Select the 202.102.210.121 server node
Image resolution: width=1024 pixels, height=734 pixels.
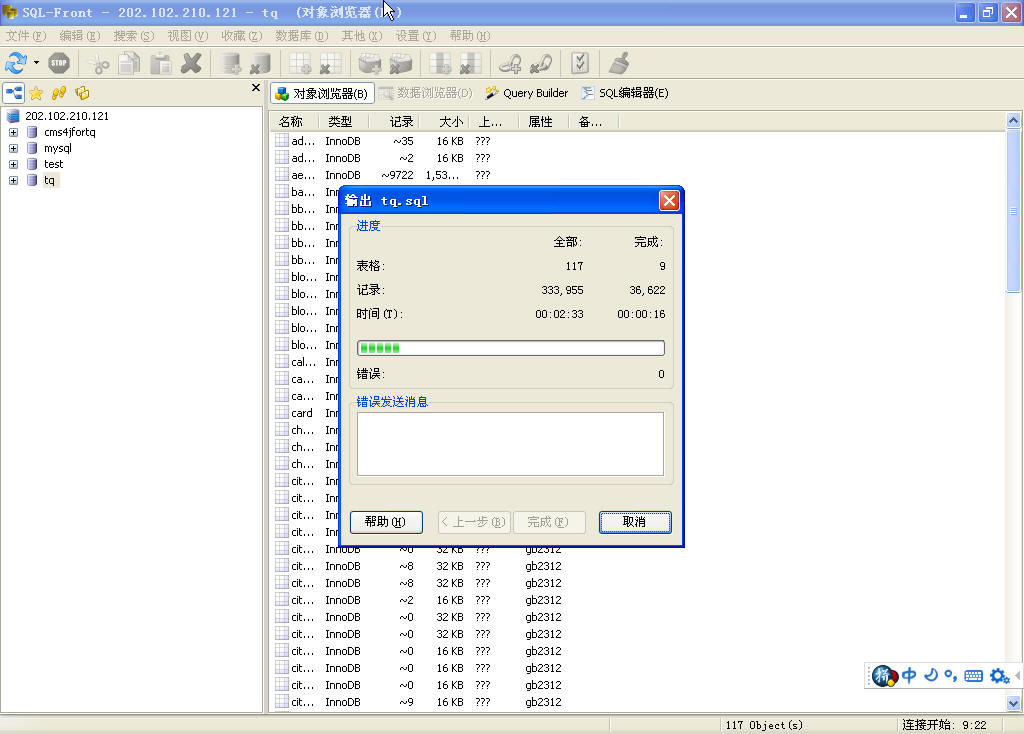[x=67, y=116]
